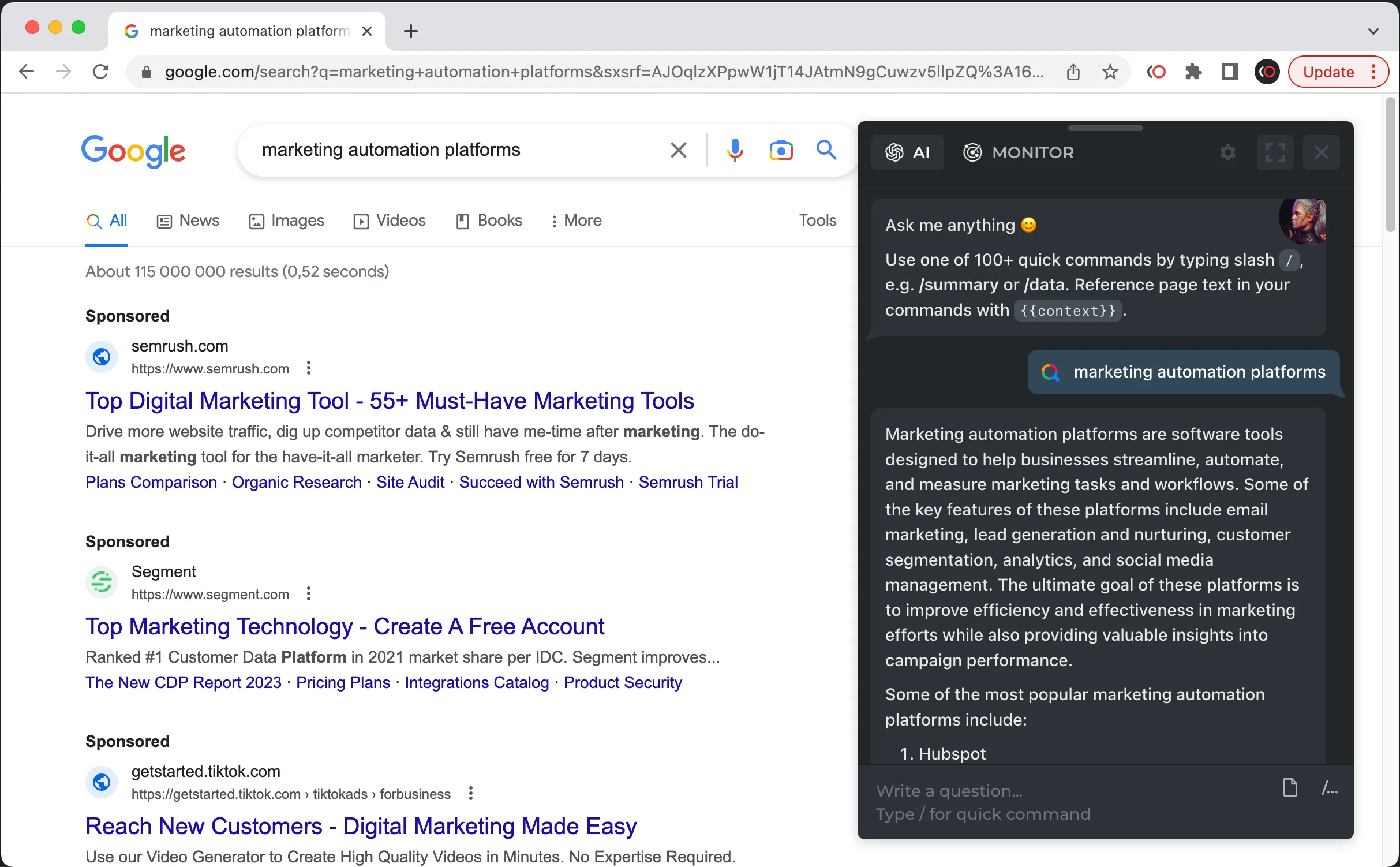Bookmark this page with the star icon
1400x867 pixels.
click(x=1110, y=72)
